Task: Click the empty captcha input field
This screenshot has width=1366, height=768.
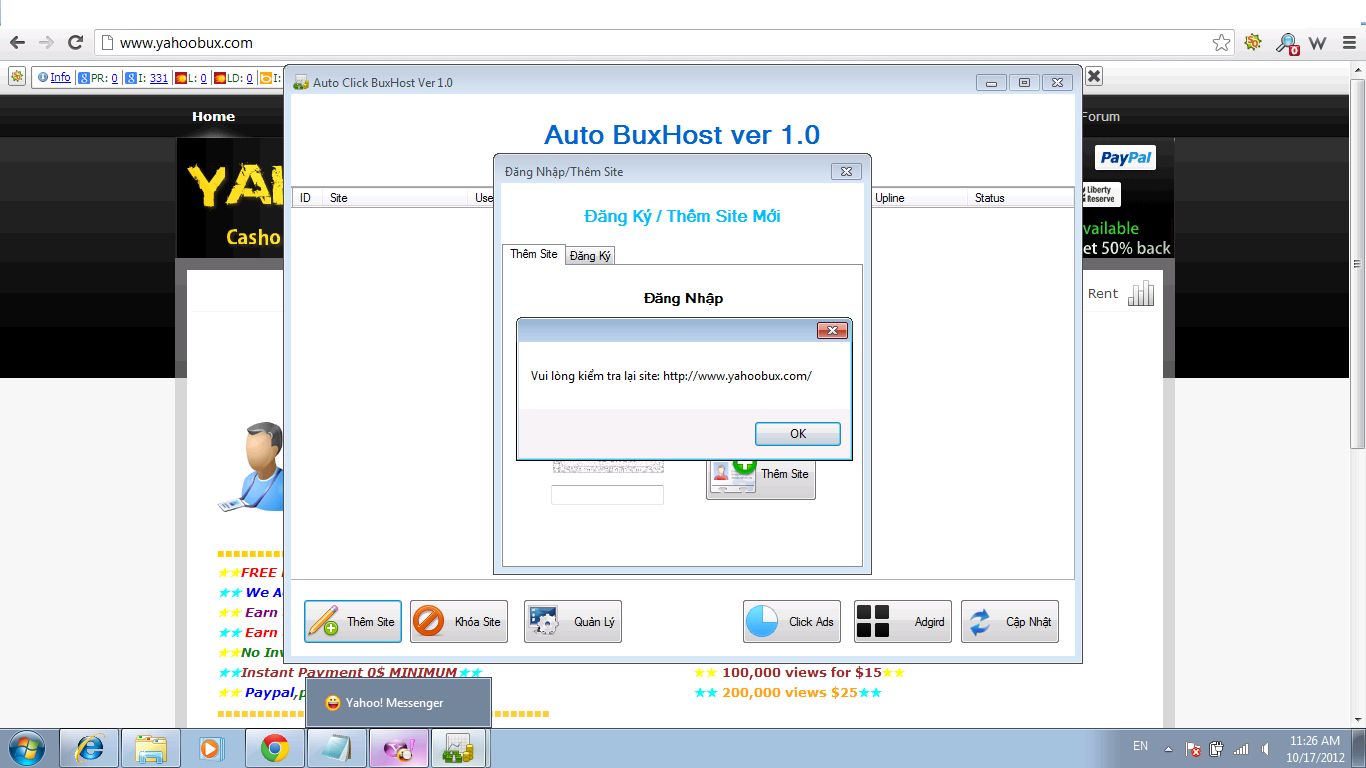Action: [x=607, y=495]
